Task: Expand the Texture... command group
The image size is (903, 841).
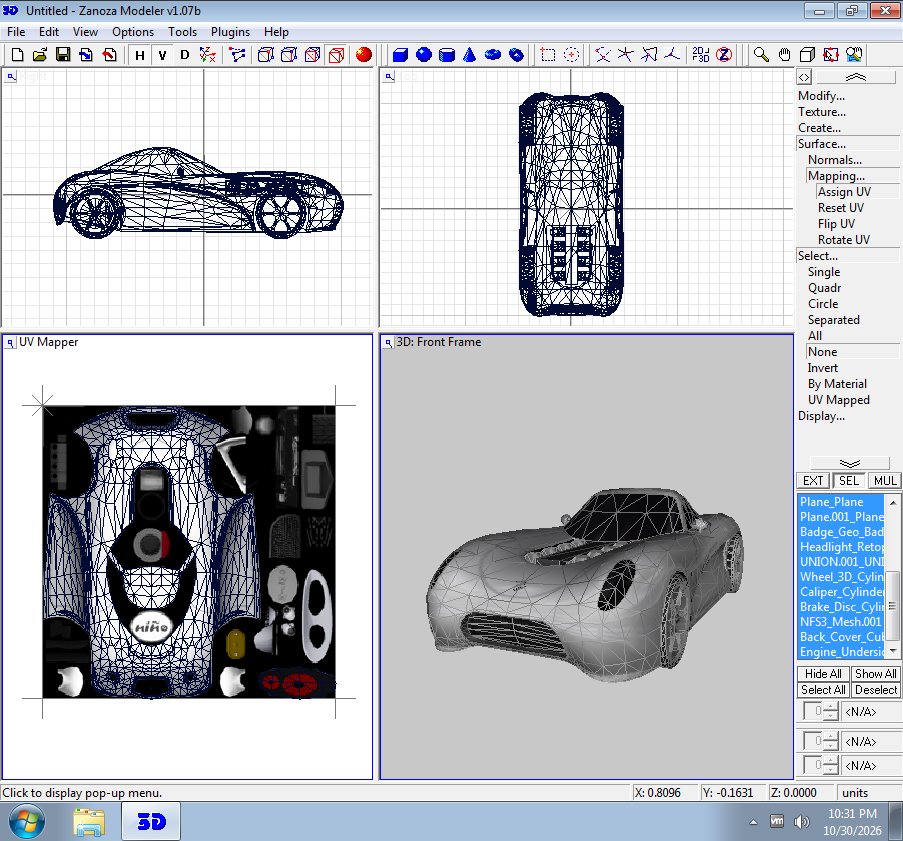Action: [822, 112]
